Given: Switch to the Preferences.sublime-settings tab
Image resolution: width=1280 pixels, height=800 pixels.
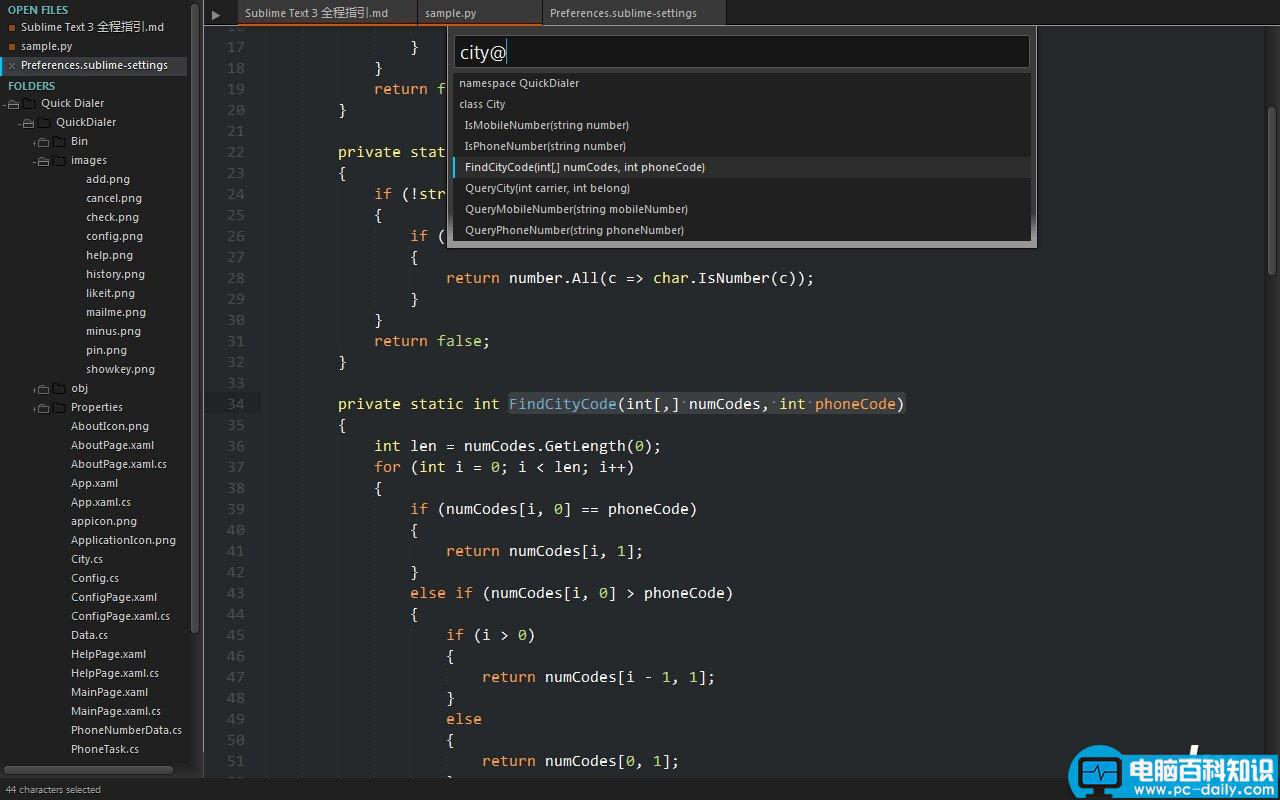Looking at the screenshot, I should point(634,13).
